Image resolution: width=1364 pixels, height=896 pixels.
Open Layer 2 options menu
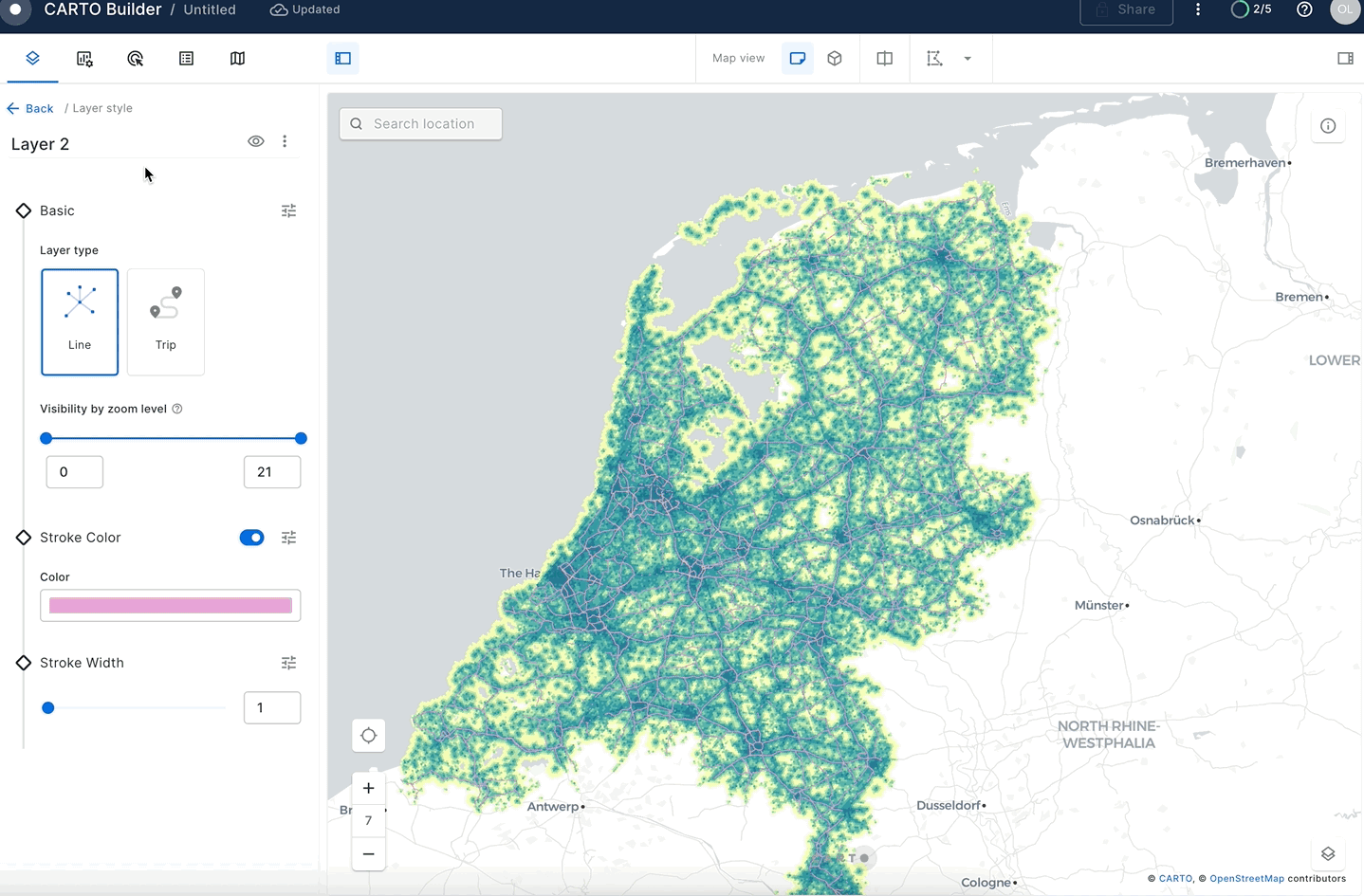tap(285, 141)
